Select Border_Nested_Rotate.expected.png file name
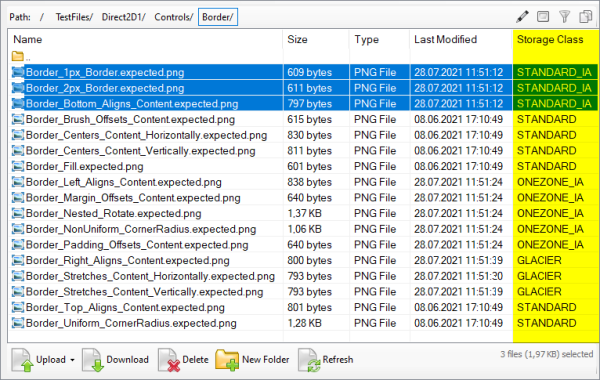Screen dimensions: 600x380 114,214
